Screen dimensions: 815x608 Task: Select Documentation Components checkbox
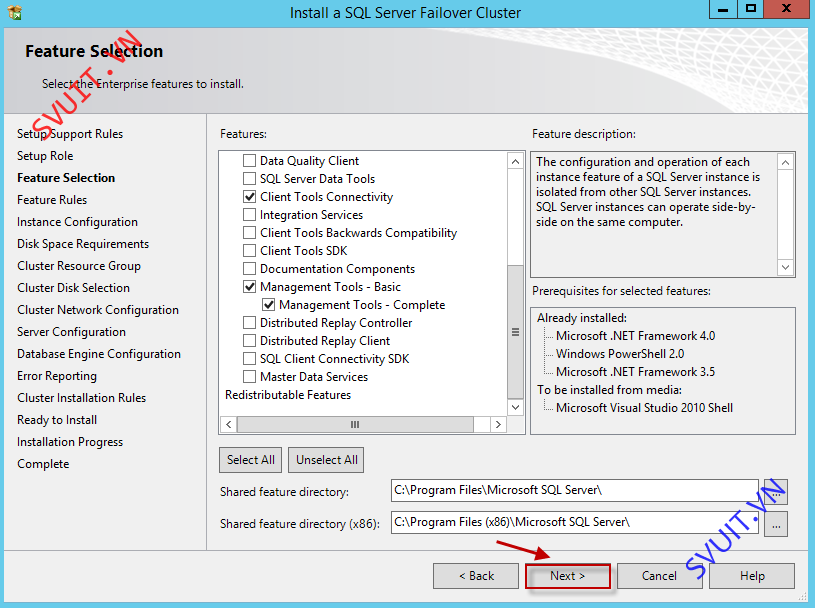pos(249,269)
